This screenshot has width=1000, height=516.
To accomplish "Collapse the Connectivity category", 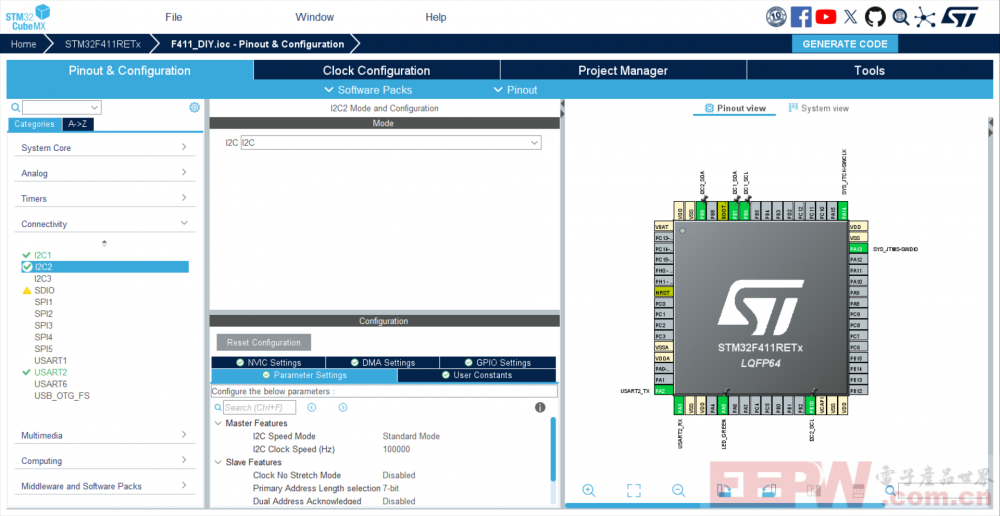I will pyautogui.click(x=105, y=224).
